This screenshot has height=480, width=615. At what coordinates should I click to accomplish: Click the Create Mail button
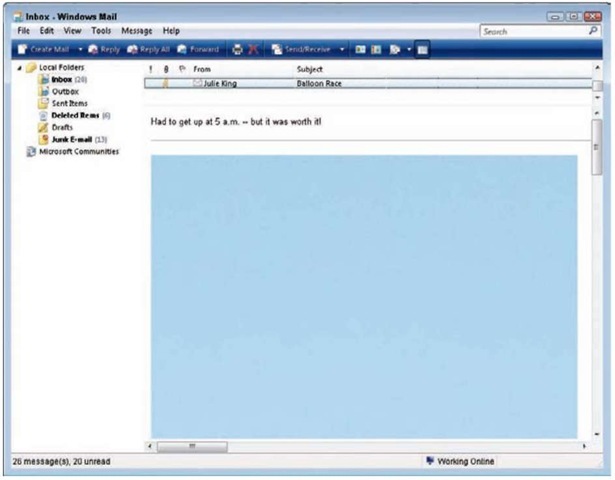pos(44,49)
